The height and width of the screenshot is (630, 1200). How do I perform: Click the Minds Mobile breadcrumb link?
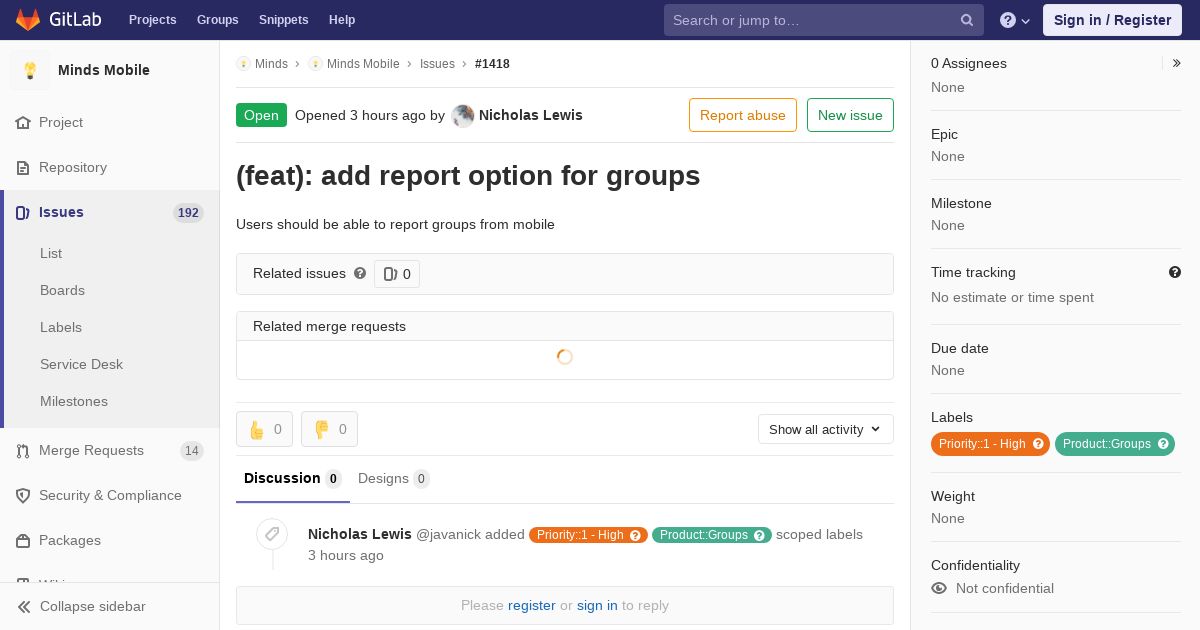pyautogui.click(x=363, y=64)
